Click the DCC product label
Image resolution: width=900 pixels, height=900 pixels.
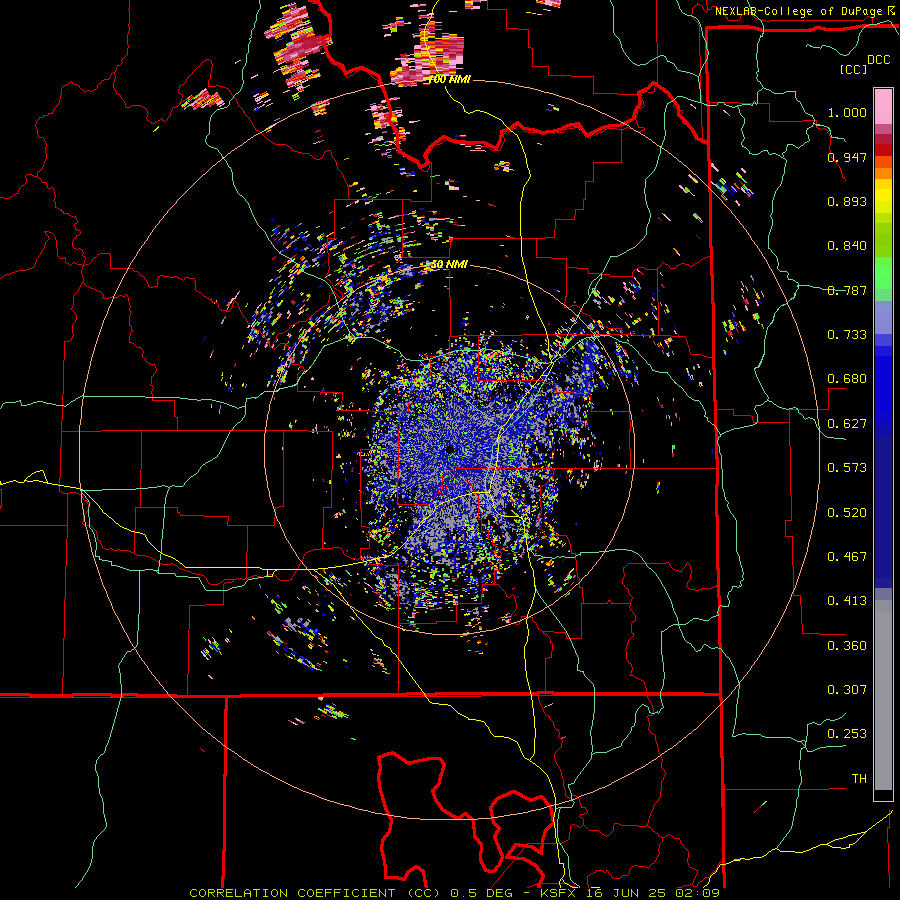pyautogui.click(x=878, y=60)
